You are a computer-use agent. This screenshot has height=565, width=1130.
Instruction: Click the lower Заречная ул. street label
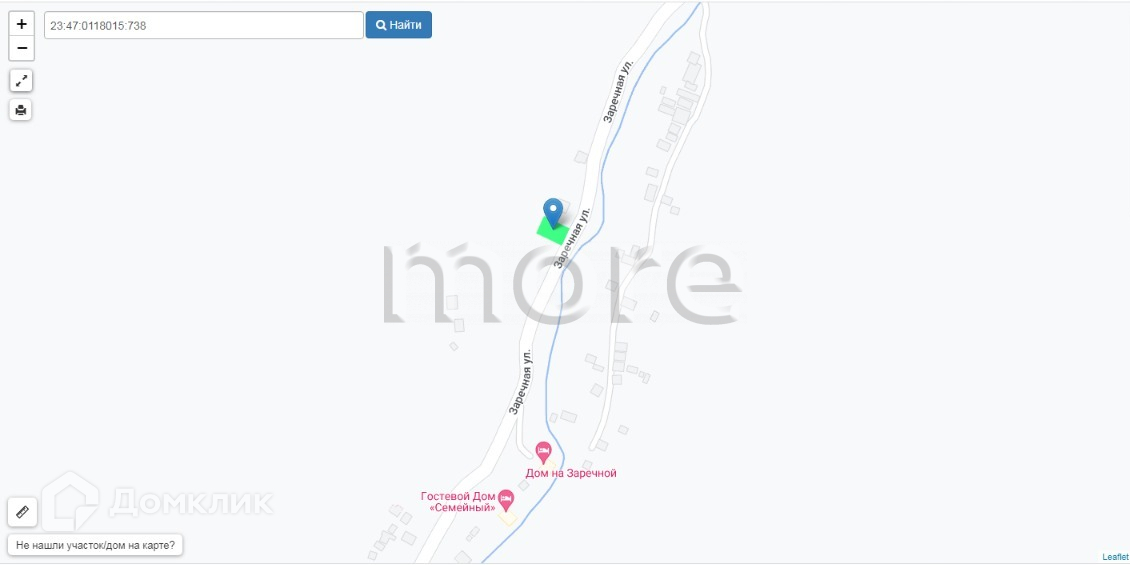[x=522, y=382]
